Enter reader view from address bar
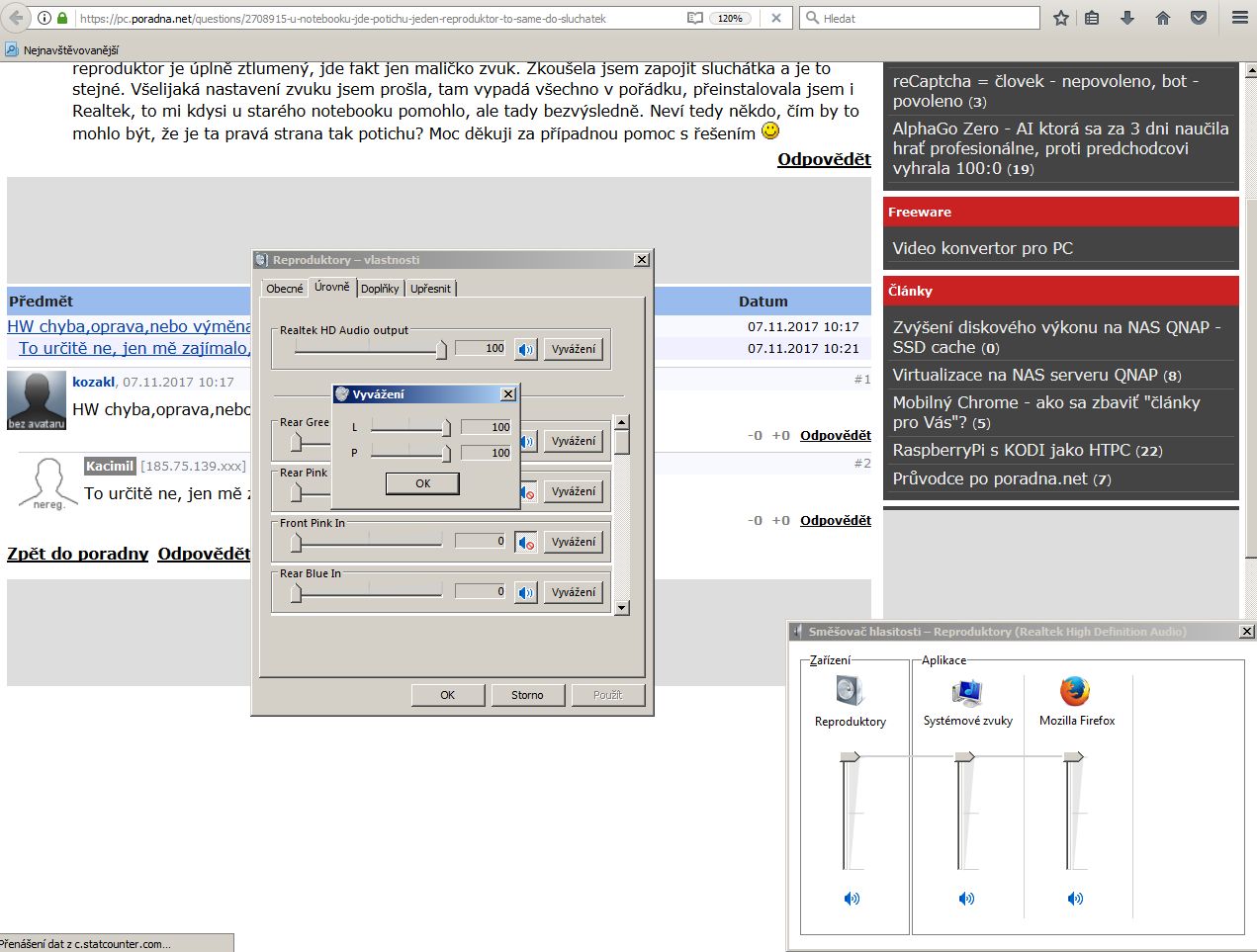 tap(695, 18)
